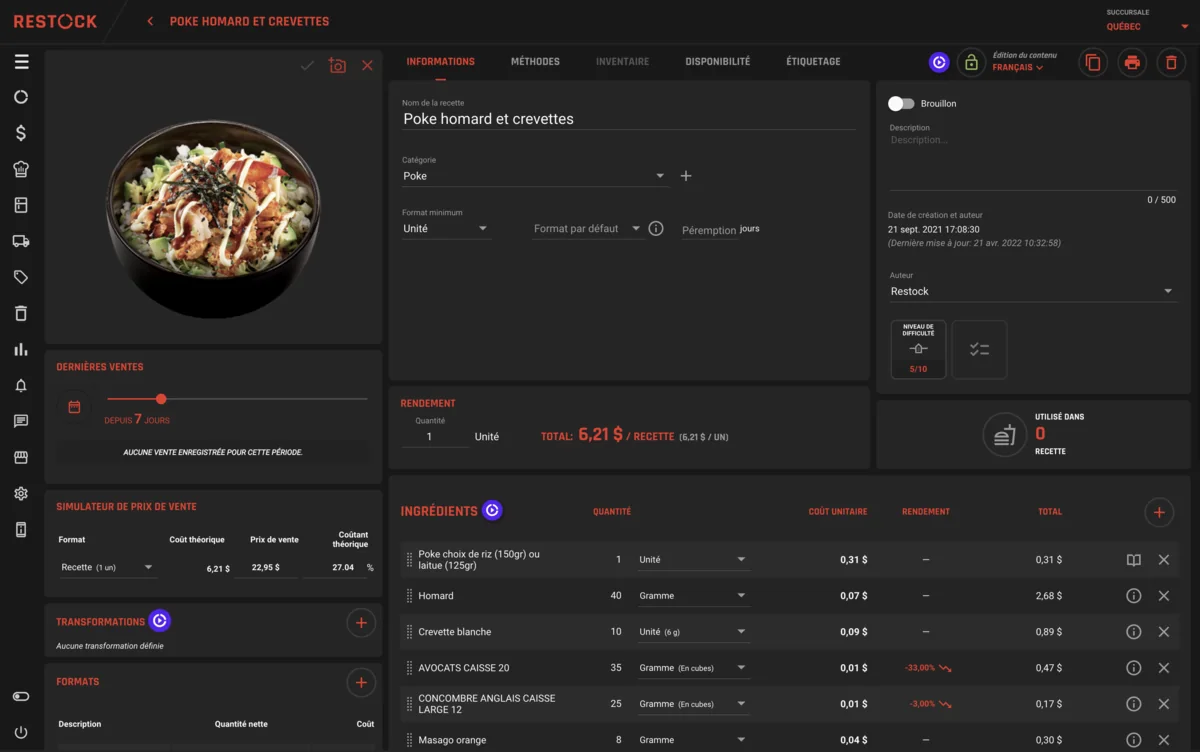
Task: Add a category with the plus beside Poke
Action: [x=686, y=176]
